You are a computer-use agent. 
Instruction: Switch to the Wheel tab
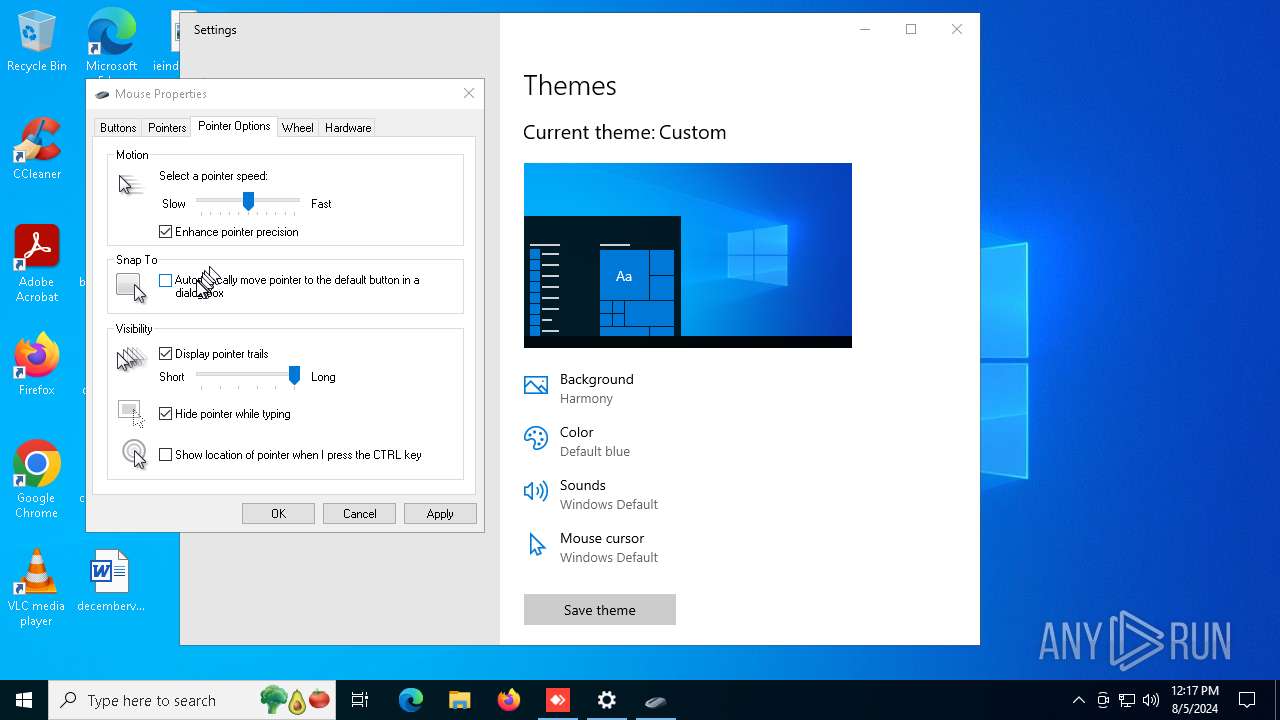click(x=298, y=128)
